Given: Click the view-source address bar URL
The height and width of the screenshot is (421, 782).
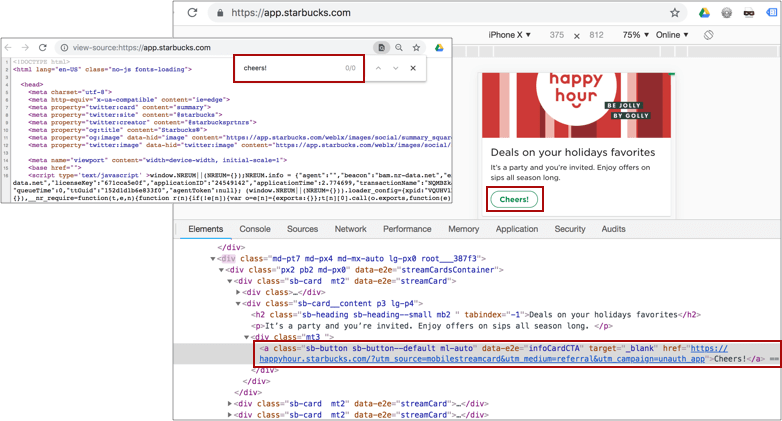Looking at the screenshot, I should (142, 48).
